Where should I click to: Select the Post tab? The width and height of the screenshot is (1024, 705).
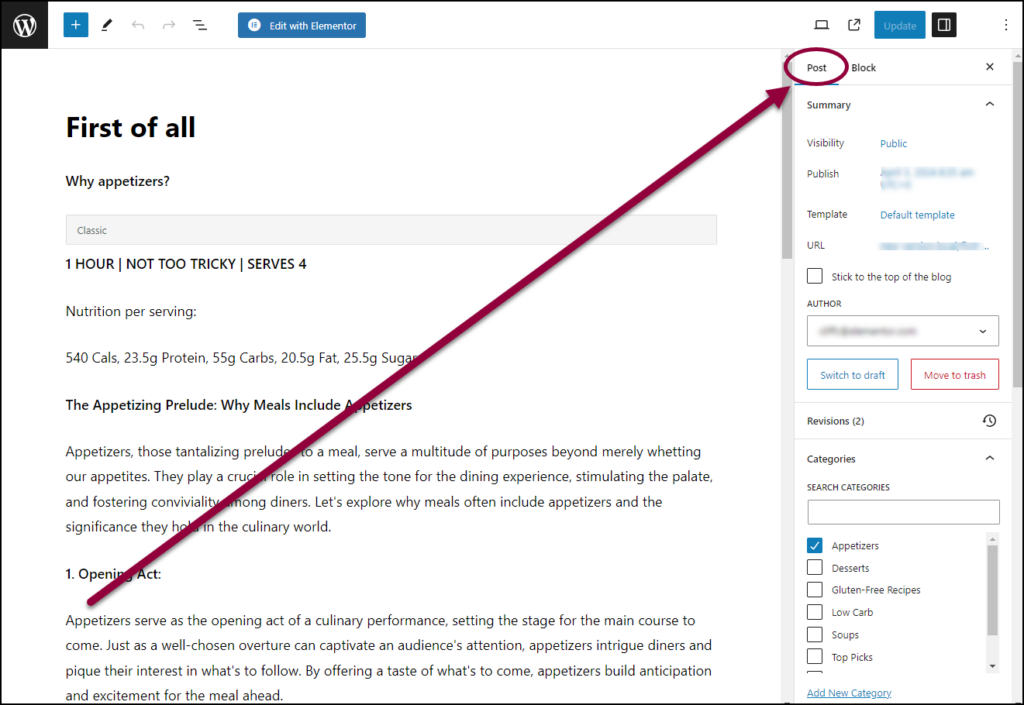pos(816,67)
